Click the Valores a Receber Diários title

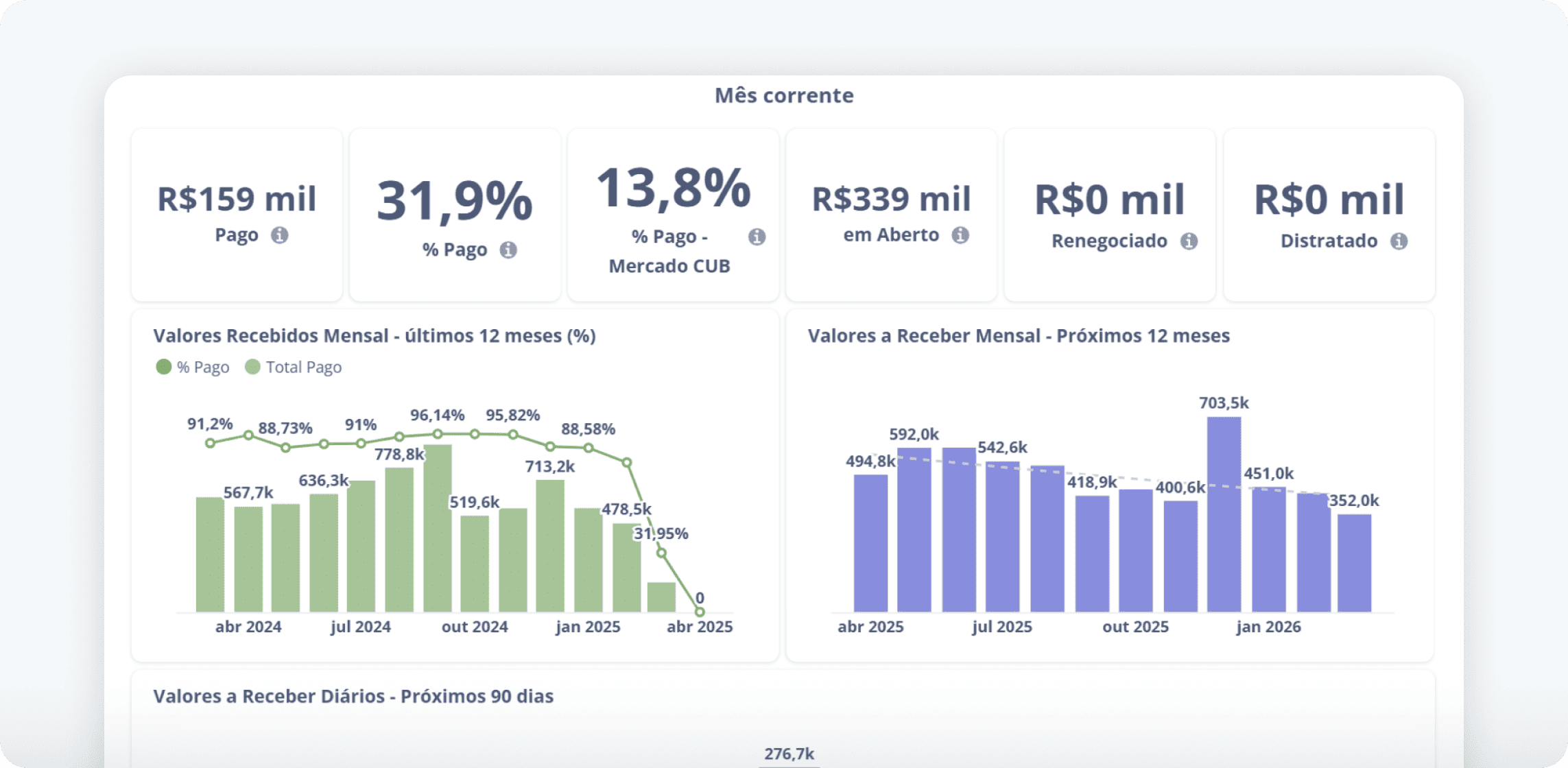coord(353,697)
